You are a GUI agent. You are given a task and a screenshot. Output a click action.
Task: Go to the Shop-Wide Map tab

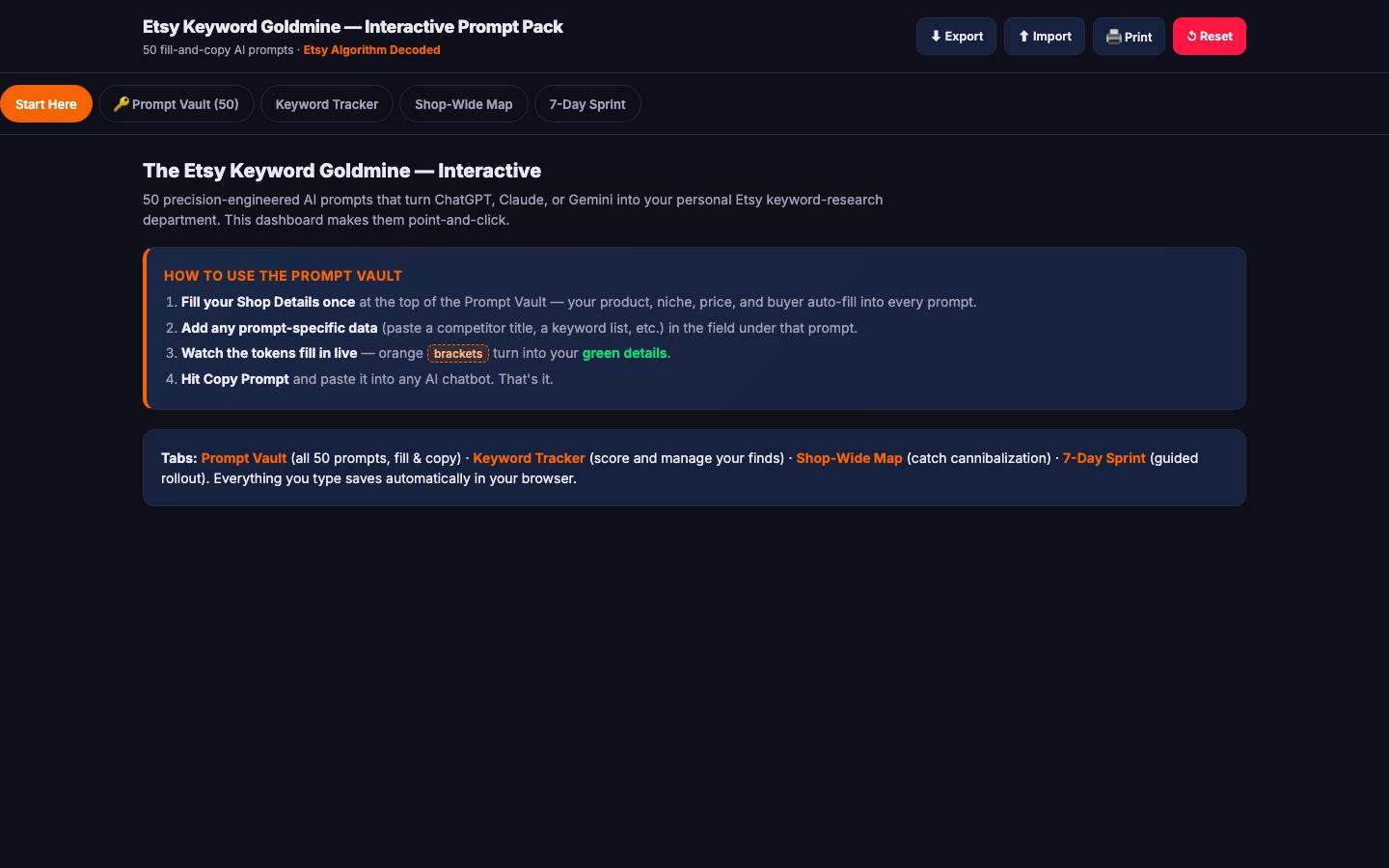click(x=464, y=104)
